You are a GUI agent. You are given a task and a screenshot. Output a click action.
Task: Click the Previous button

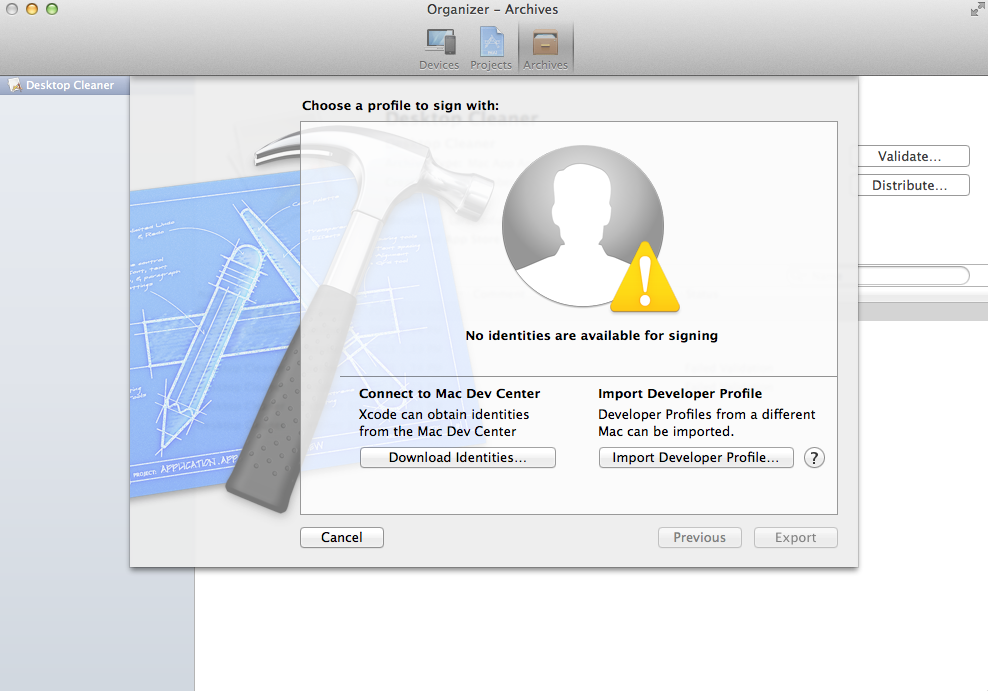click(x=699, y=537)
